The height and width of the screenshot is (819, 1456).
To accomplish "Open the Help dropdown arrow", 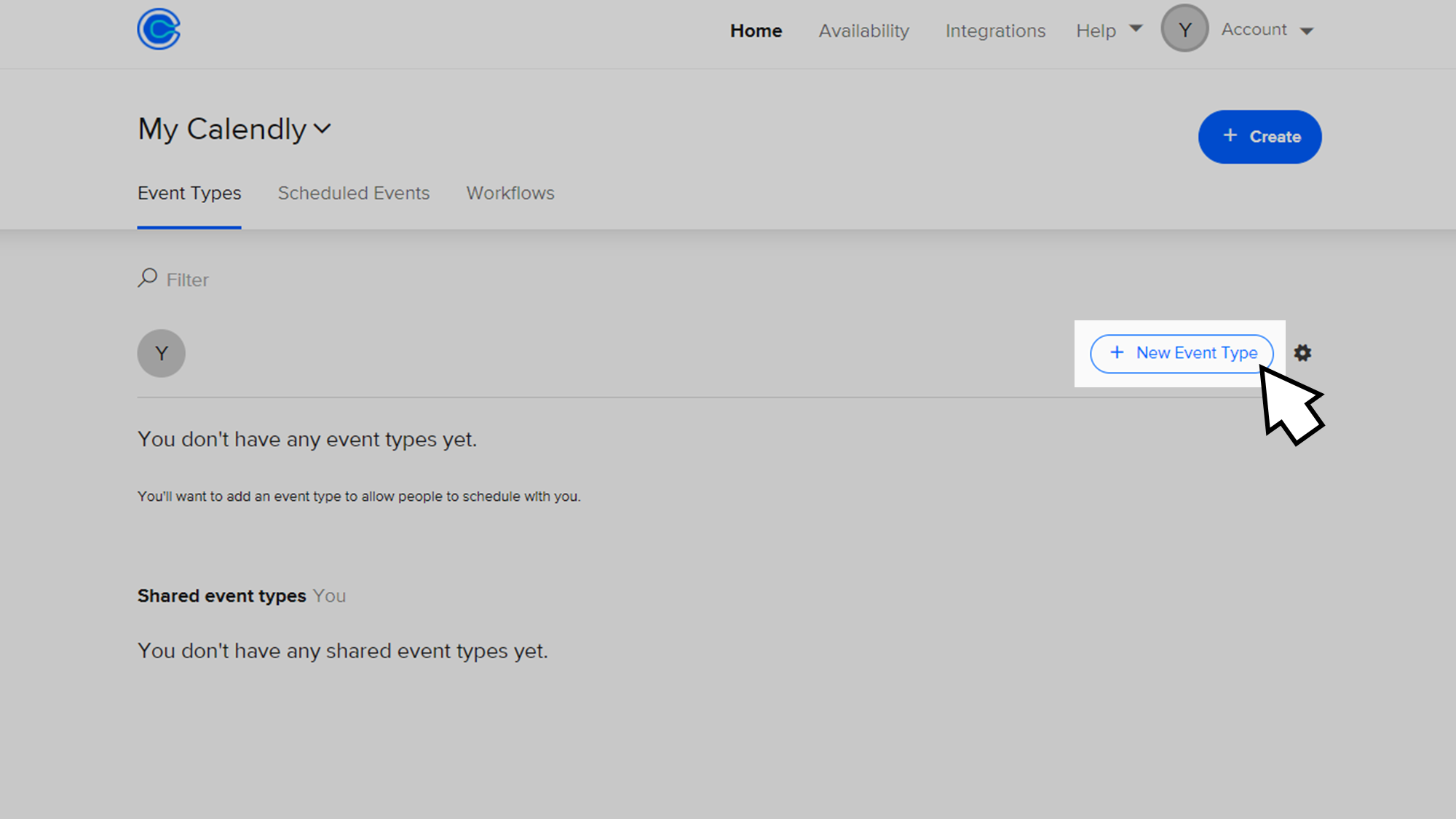I will 1135,28.
